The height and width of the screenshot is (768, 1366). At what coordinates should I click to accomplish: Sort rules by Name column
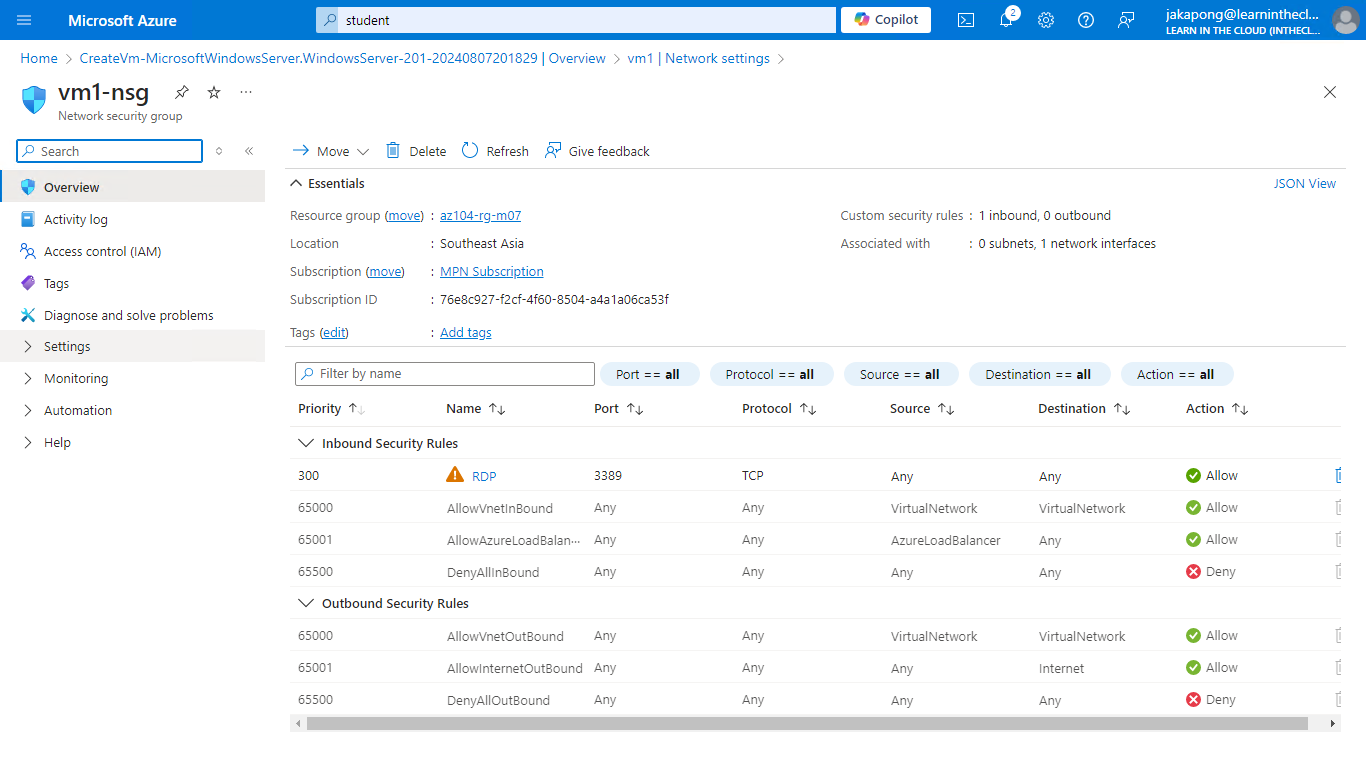[476, 409]
